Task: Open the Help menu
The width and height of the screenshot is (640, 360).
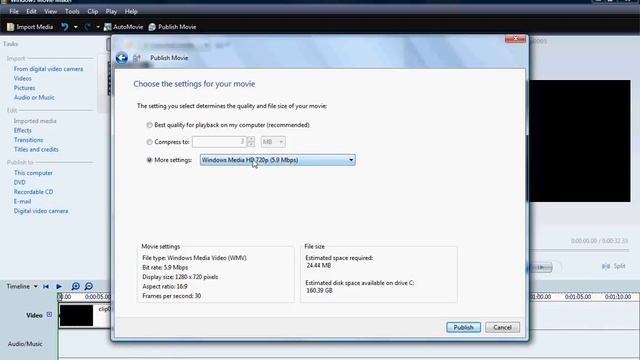Action: tap(131, 11)
